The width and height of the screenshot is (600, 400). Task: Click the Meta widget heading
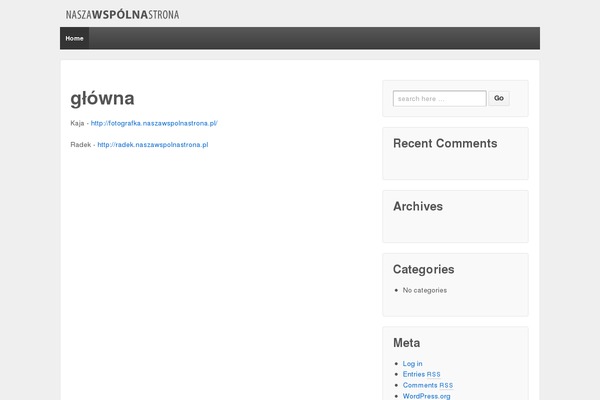pyautogui.click(x=407, y=343)
